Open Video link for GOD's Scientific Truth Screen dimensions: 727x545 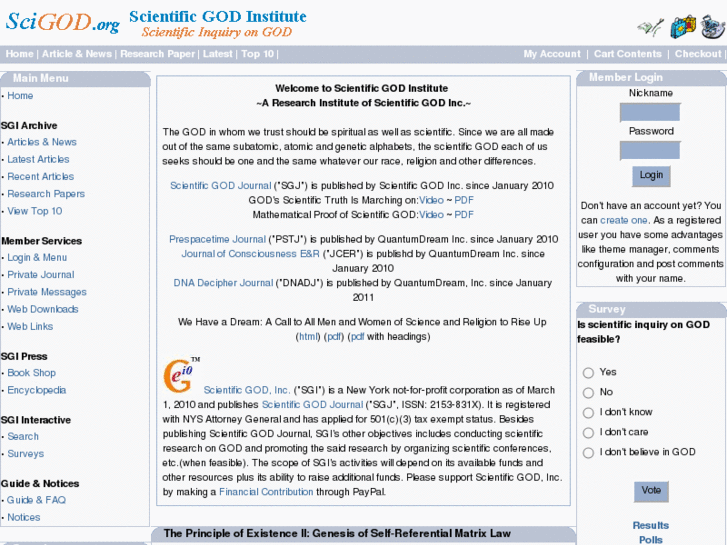pyautogui.click(x=431, y=200)
